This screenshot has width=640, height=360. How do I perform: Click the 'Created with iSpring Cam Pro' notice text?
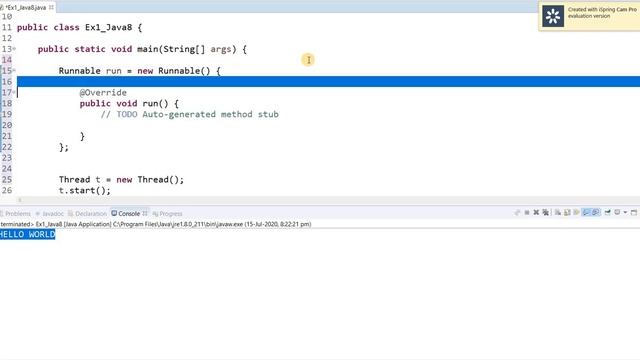click(x=602, y=13)
